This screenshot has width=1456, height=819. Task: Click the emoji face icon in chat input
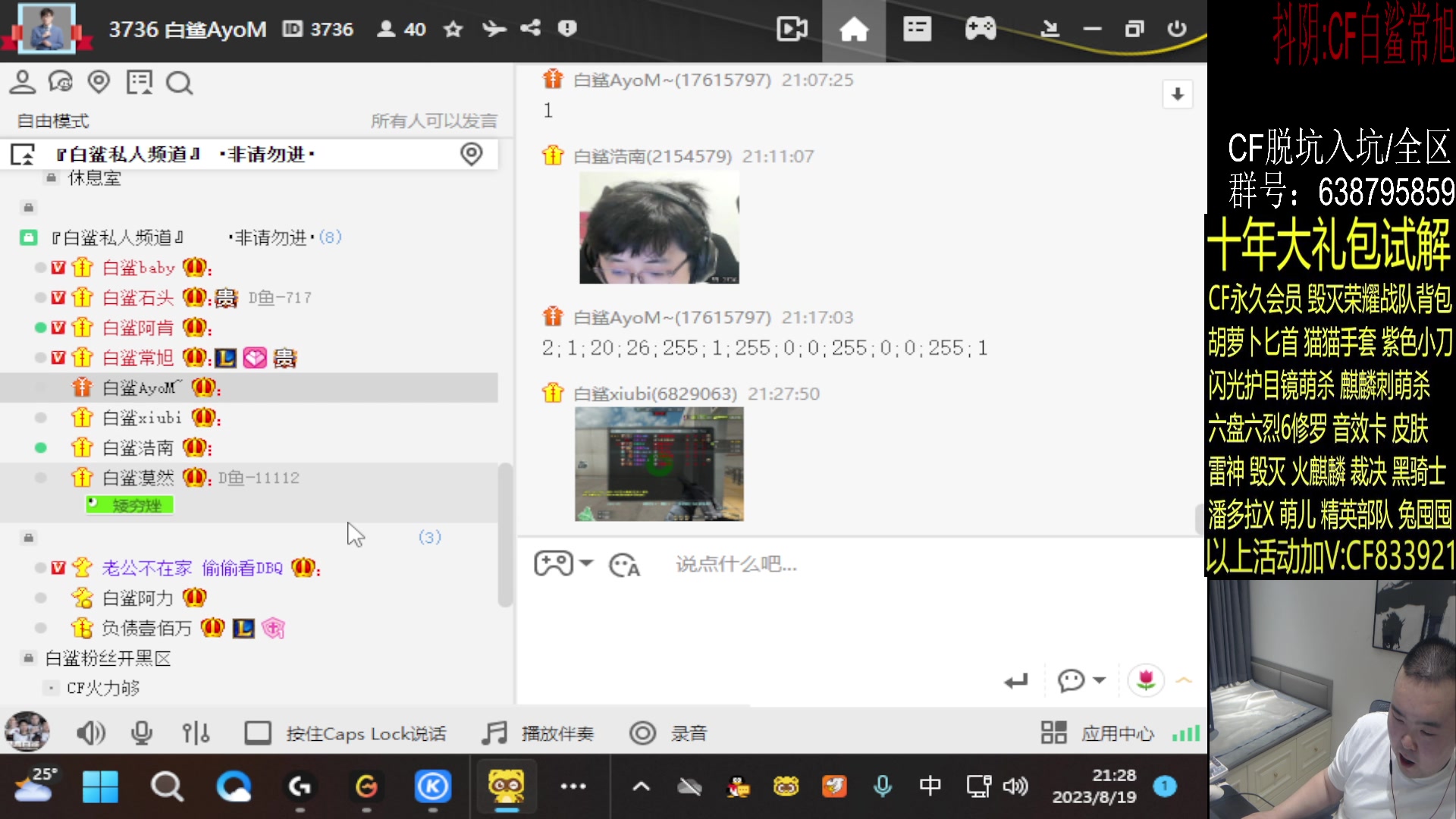point(624,565)
